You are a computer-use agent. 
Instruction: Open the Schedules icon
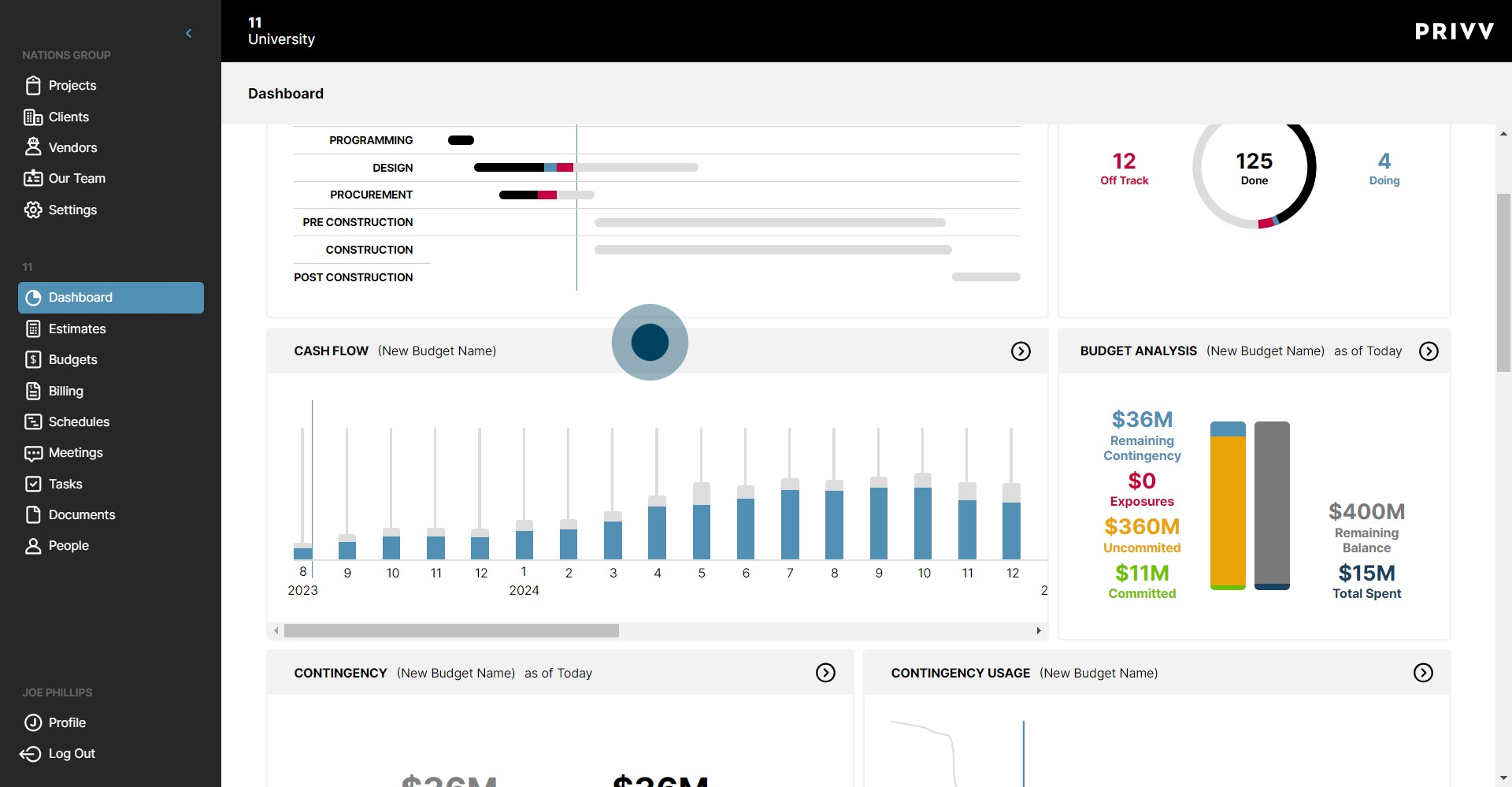coord(32,421)
